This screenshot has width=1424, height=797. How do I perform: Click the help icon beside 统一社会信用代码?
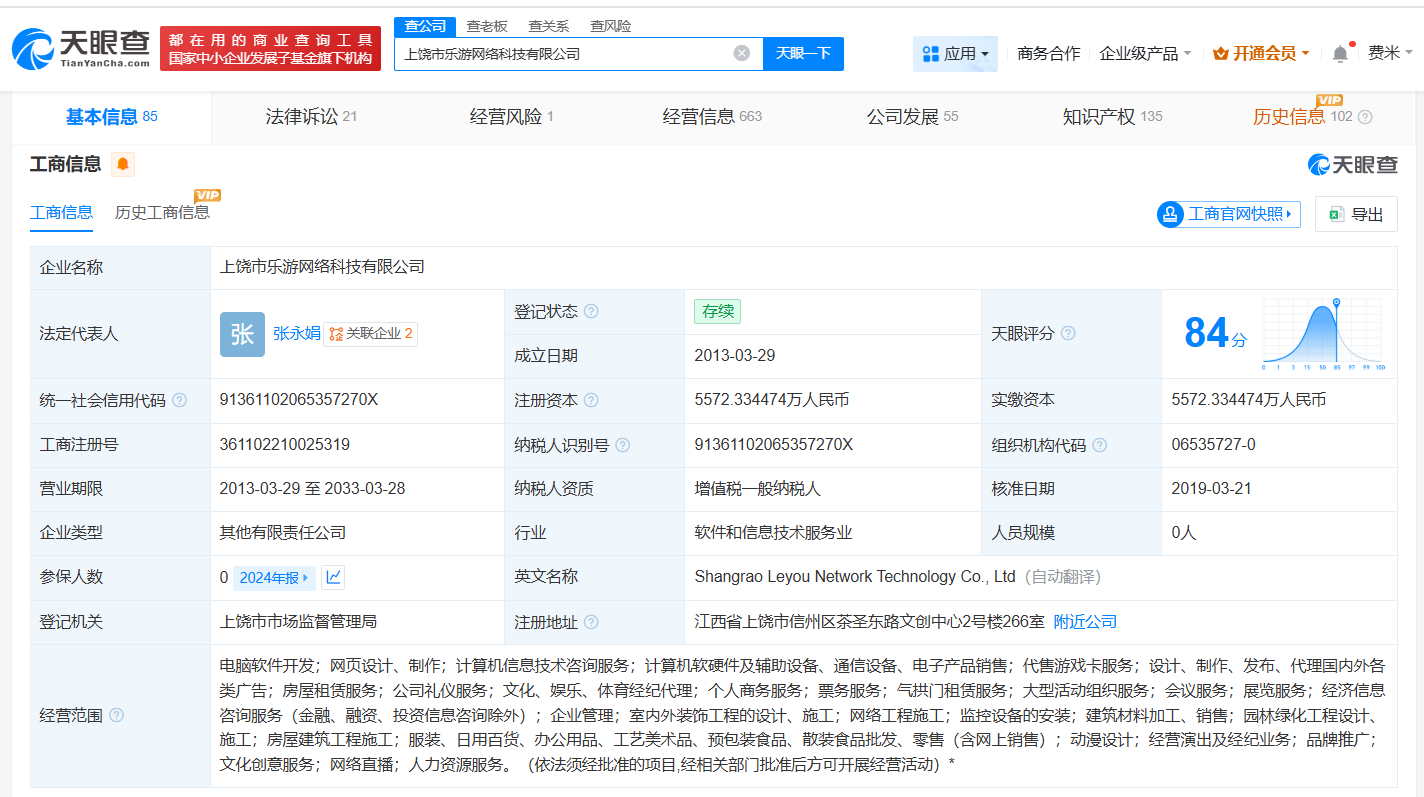pyautogui.click(x=178, y=400)
